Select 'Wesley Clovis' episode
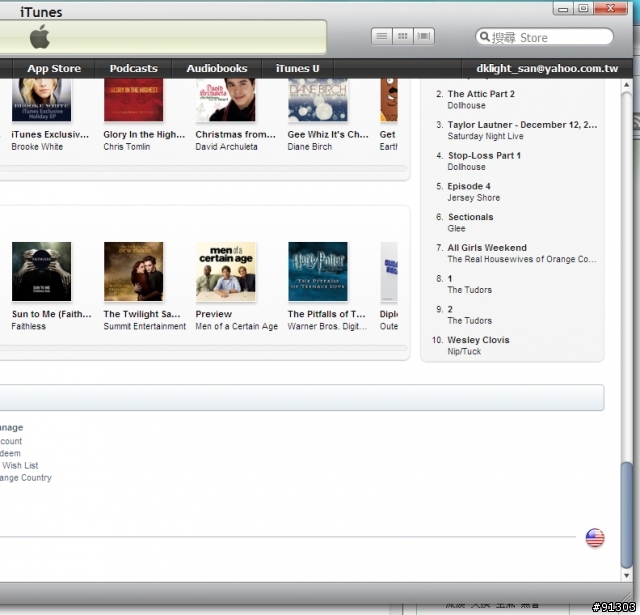Image resolution: width=640 pixels, height=615 pixels. coord(478,340)
